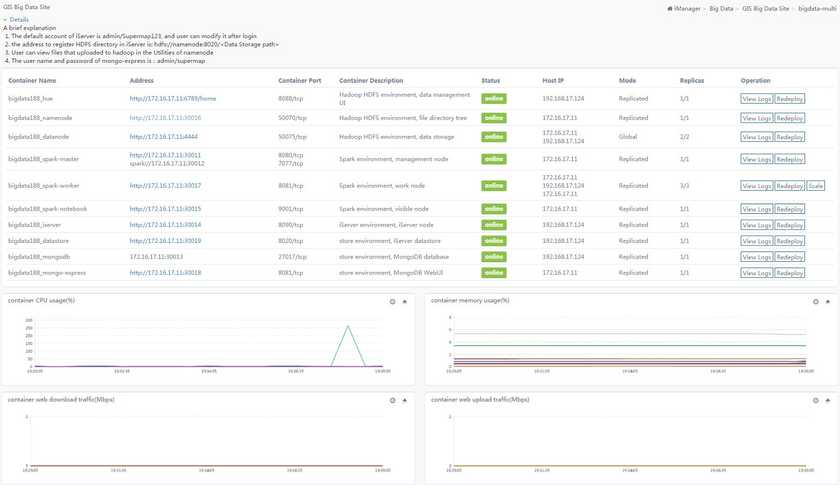Open the bigdata188_hue address link

point(172,99)
